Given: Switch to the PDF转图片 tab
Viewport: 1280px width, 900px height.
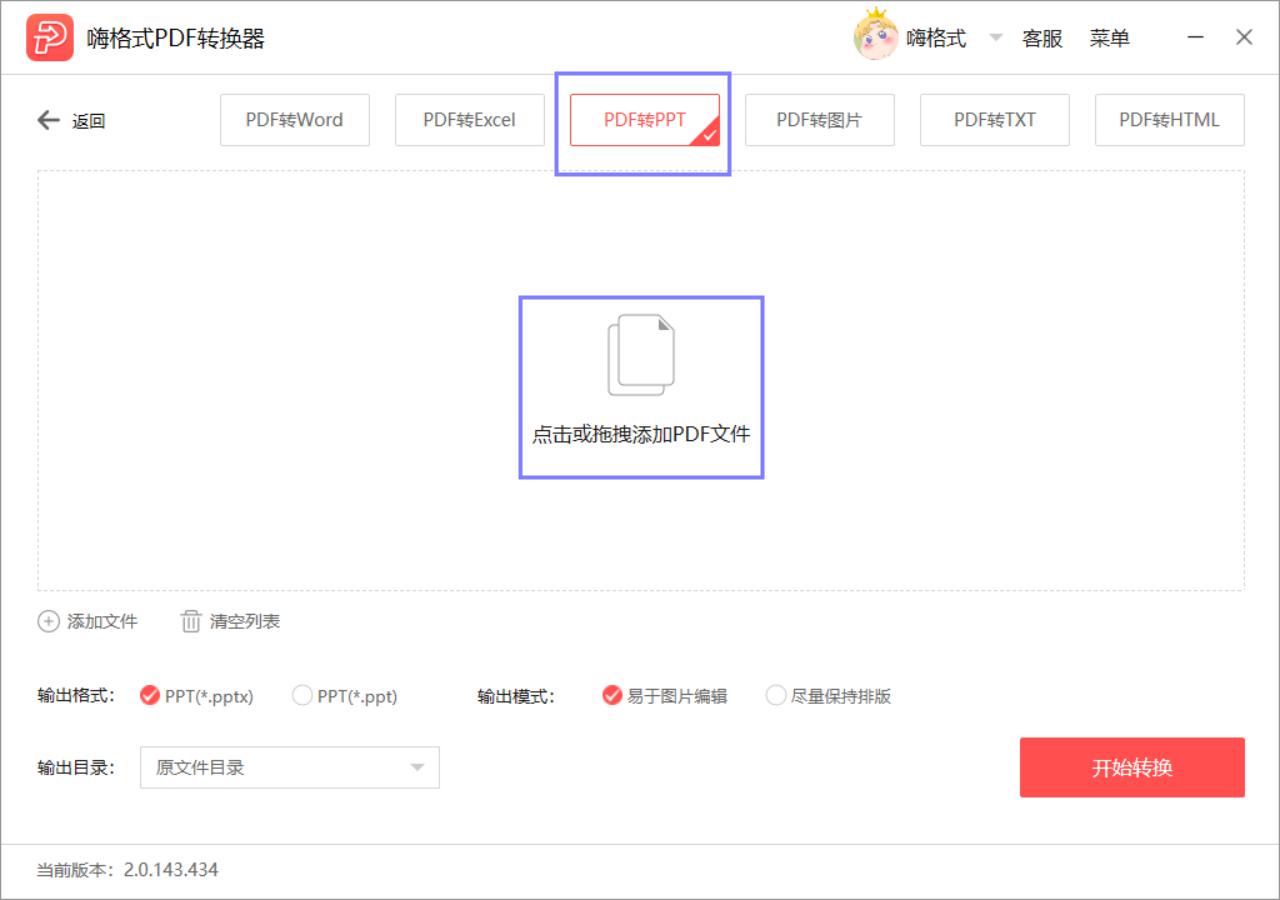Looking at the screenshot, I should (x=820, y=120).
